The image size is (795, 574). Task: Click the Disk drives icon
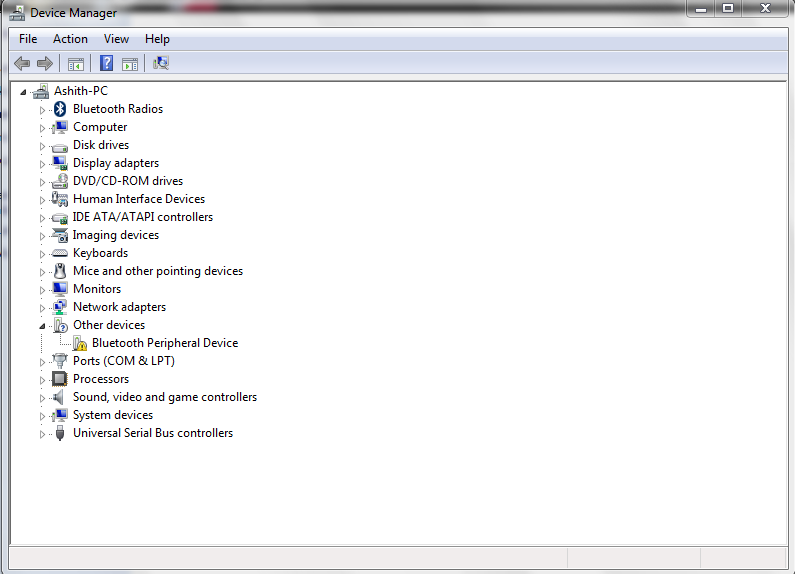point(60,147)
